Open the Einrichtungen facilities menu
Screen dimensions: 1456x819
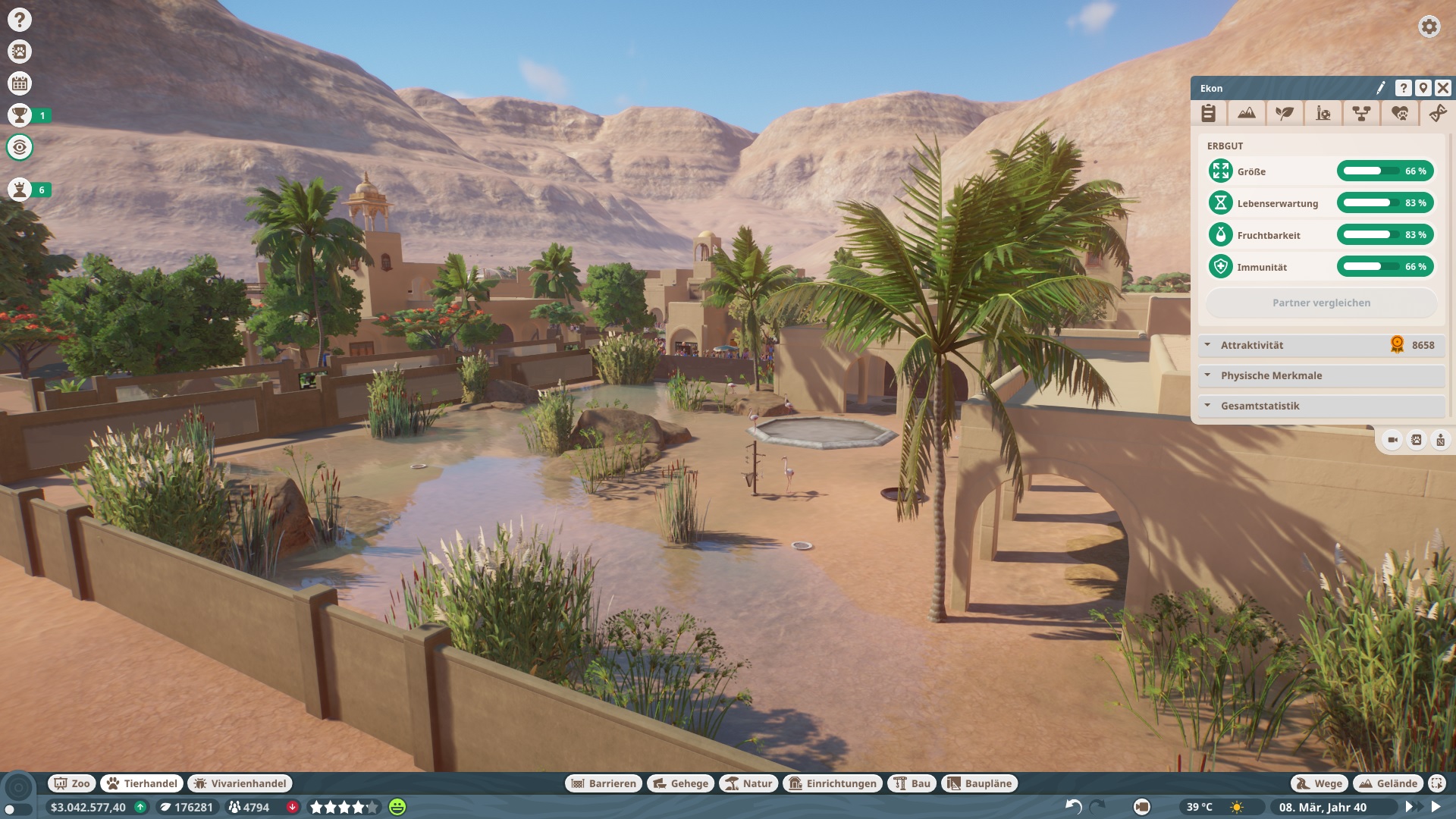833,783
